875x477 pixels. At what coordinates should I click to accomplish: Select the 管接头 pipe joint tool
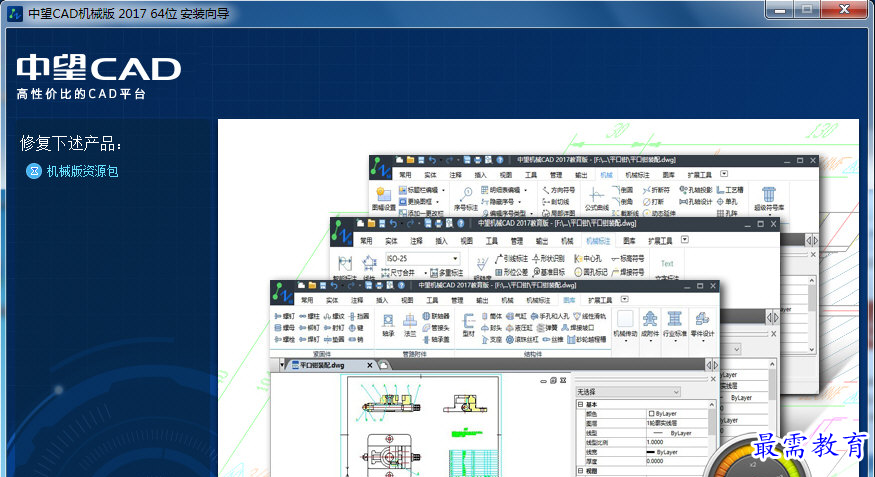436,328
